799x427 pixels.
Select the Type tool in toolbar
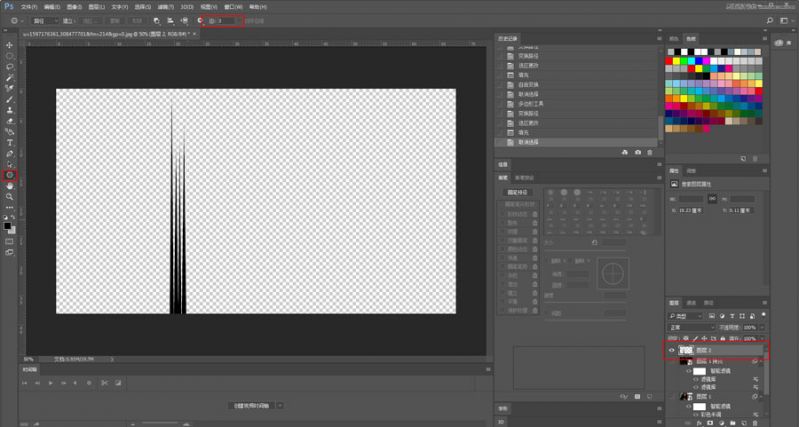[10, 143]
